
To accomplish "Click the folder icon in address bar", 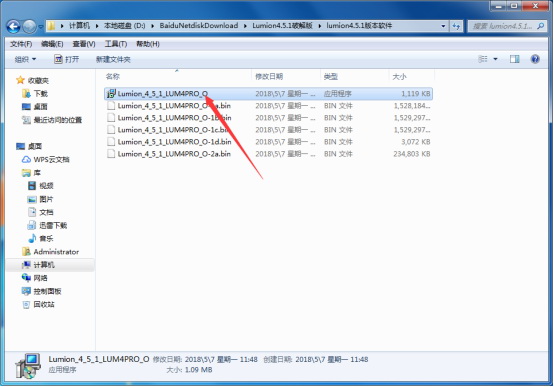I will click(x=51, y=26).
